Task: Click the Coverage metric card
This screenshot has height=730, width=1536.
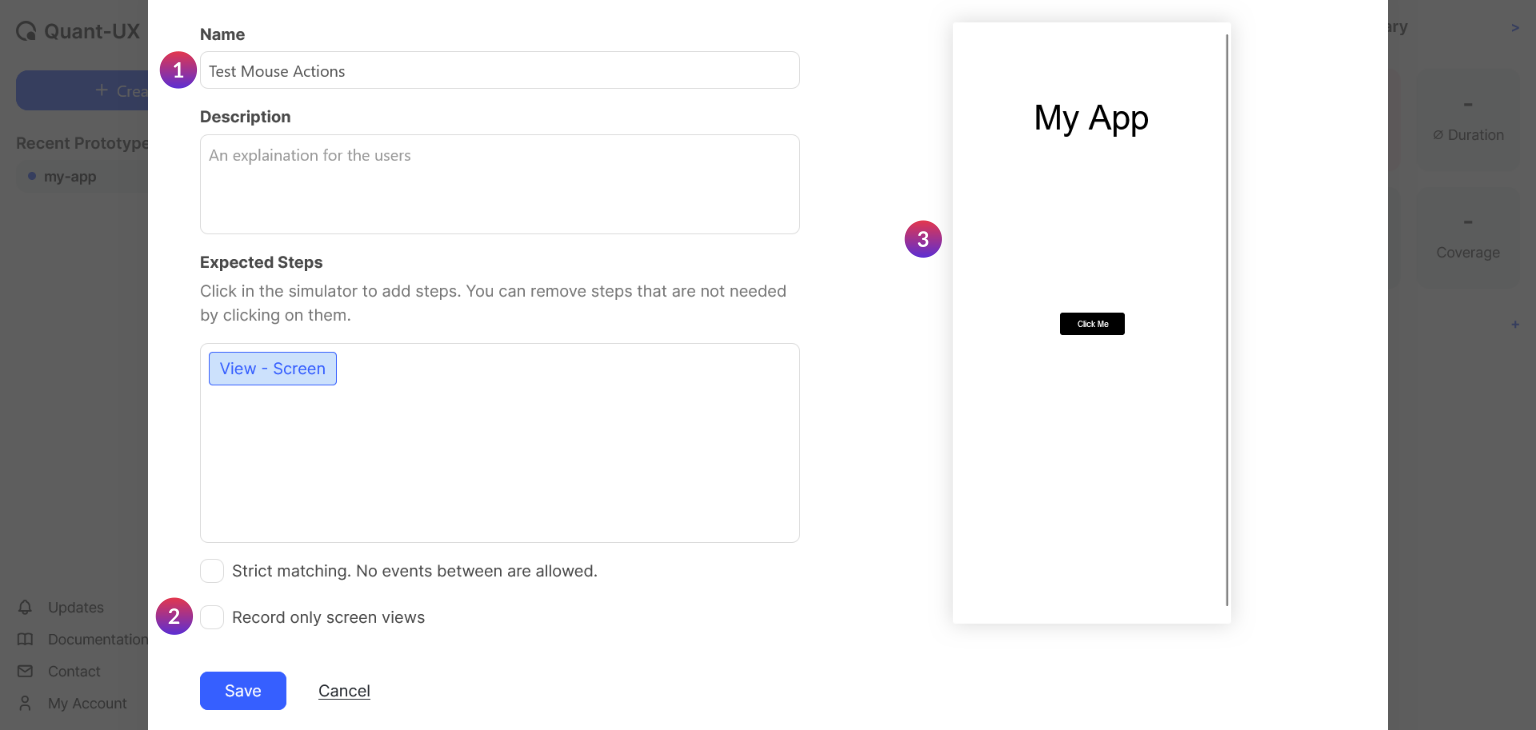Action: click(1467, 235)
